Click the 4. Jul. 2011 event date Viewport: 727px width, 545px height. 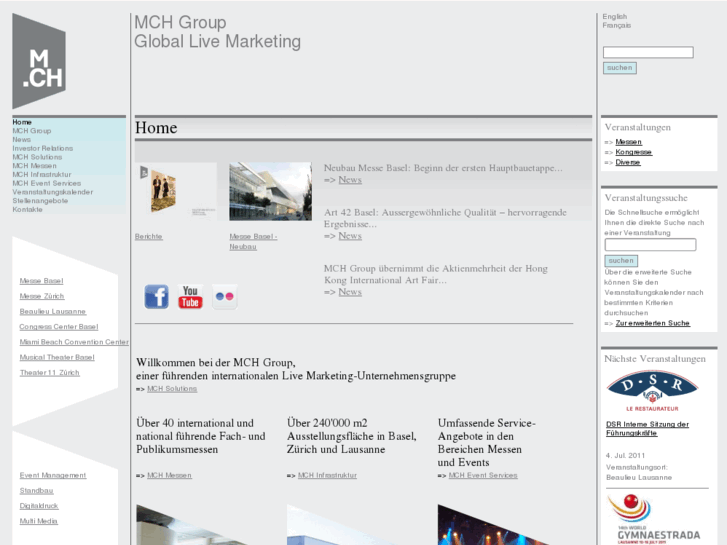[625, 456]
